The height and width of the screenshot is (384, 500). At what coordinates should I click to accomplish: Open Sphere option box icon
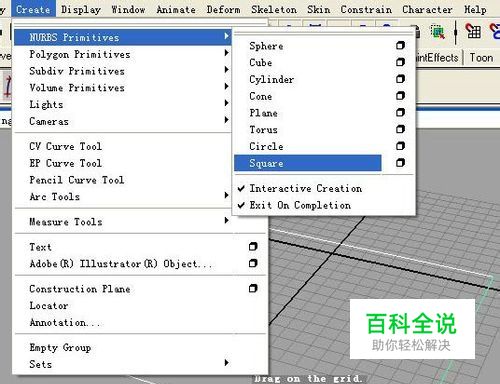[400, 45]
